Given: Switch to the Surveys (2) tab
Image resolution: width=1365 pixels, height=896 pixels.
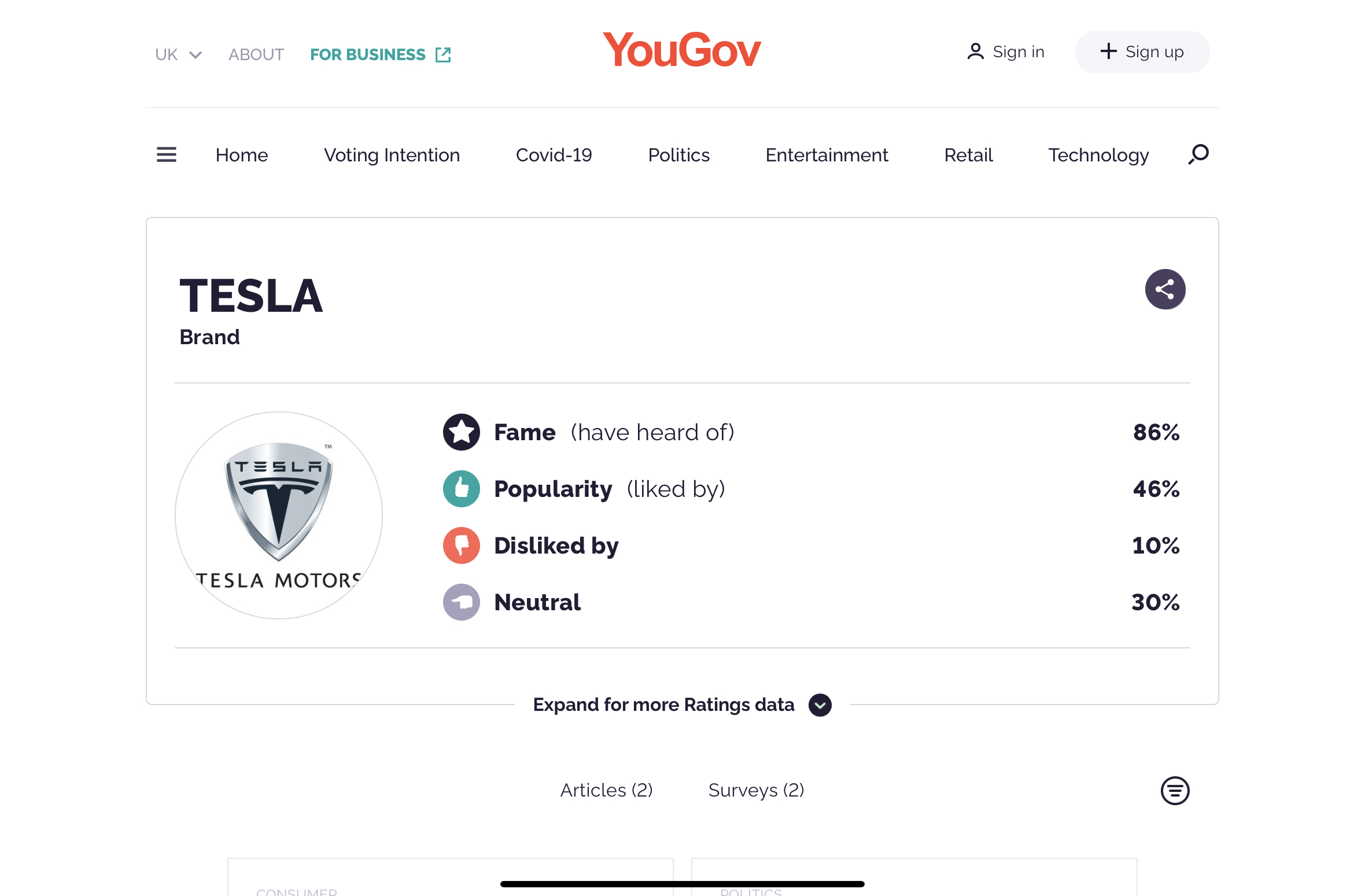Looking at the screenshot, I should pyautogui.click(x=756, y=790).
